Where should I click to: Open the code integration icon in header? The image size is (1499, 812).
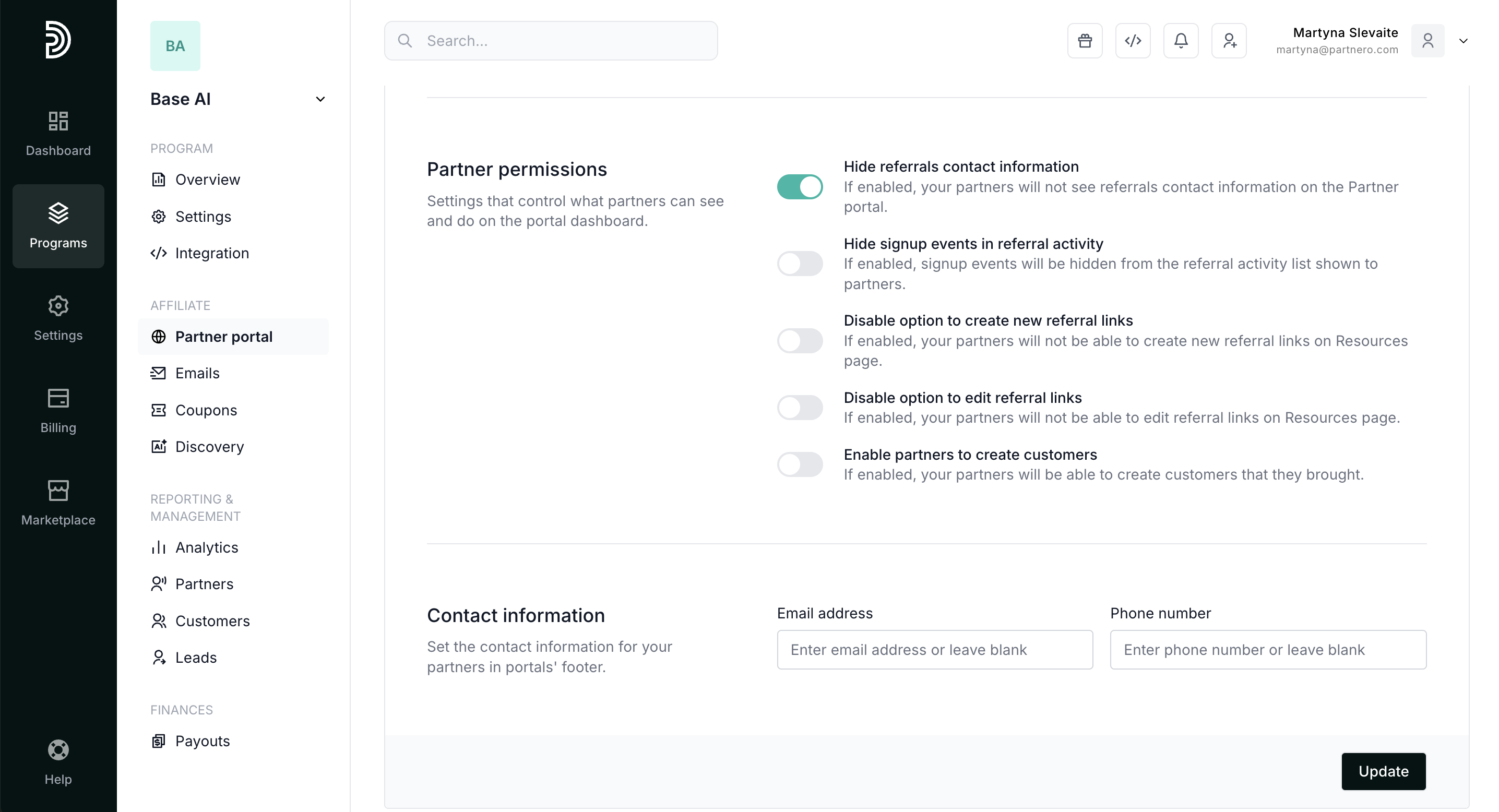tap(1133, 41)
